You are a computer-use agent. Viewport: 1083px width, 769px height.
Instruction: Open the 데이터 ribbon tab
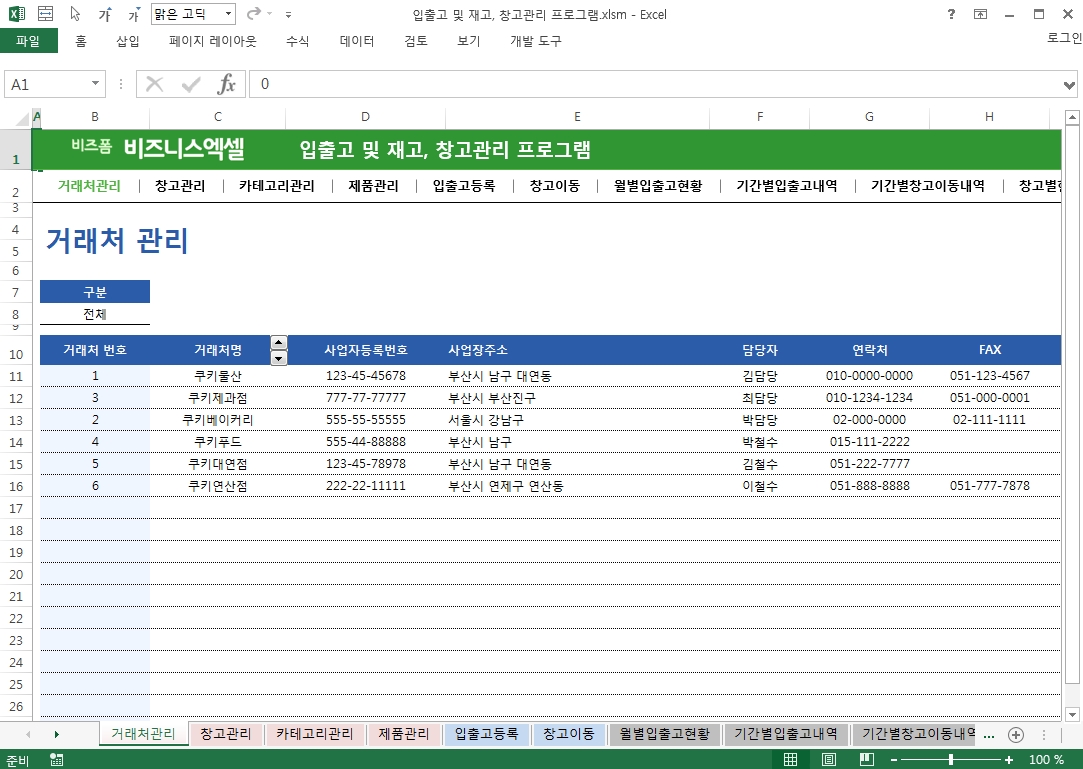[x=357, y=41]
